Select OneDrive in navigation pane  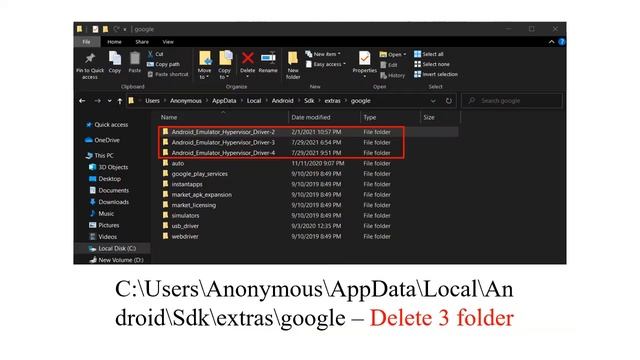102,140
